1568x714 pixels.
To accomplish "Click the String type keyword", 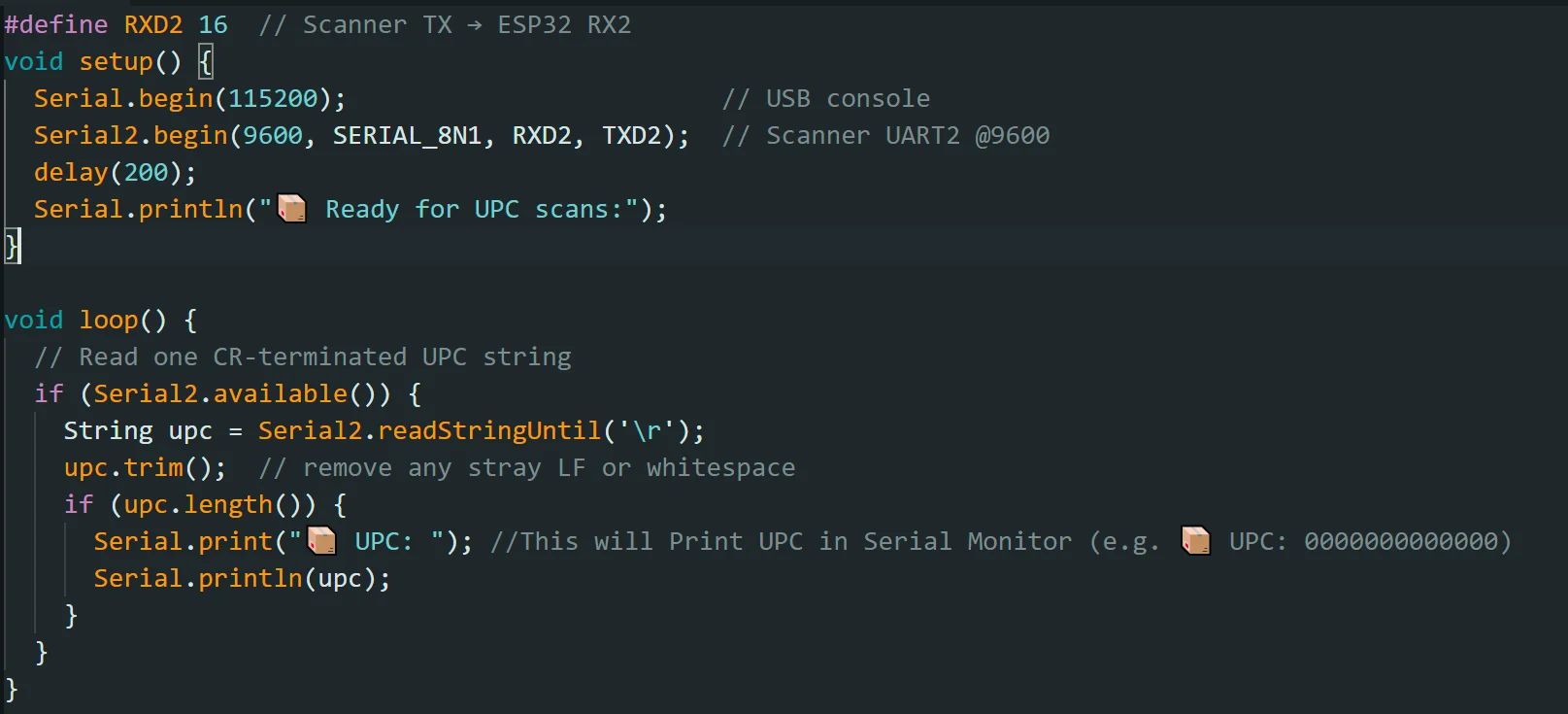I will tap(109, 430).
